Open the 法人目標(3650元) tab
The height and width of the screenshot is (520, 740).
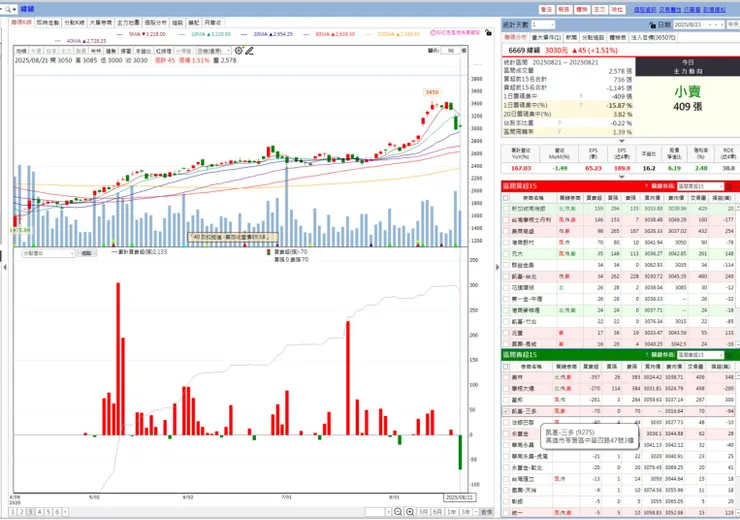point(653,37)
